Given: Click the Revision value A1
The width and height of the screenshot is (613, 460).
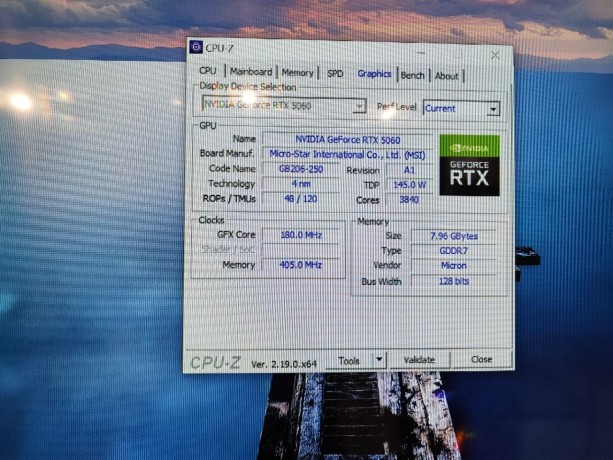Looking at the screenshot, I should click(409, 170).
